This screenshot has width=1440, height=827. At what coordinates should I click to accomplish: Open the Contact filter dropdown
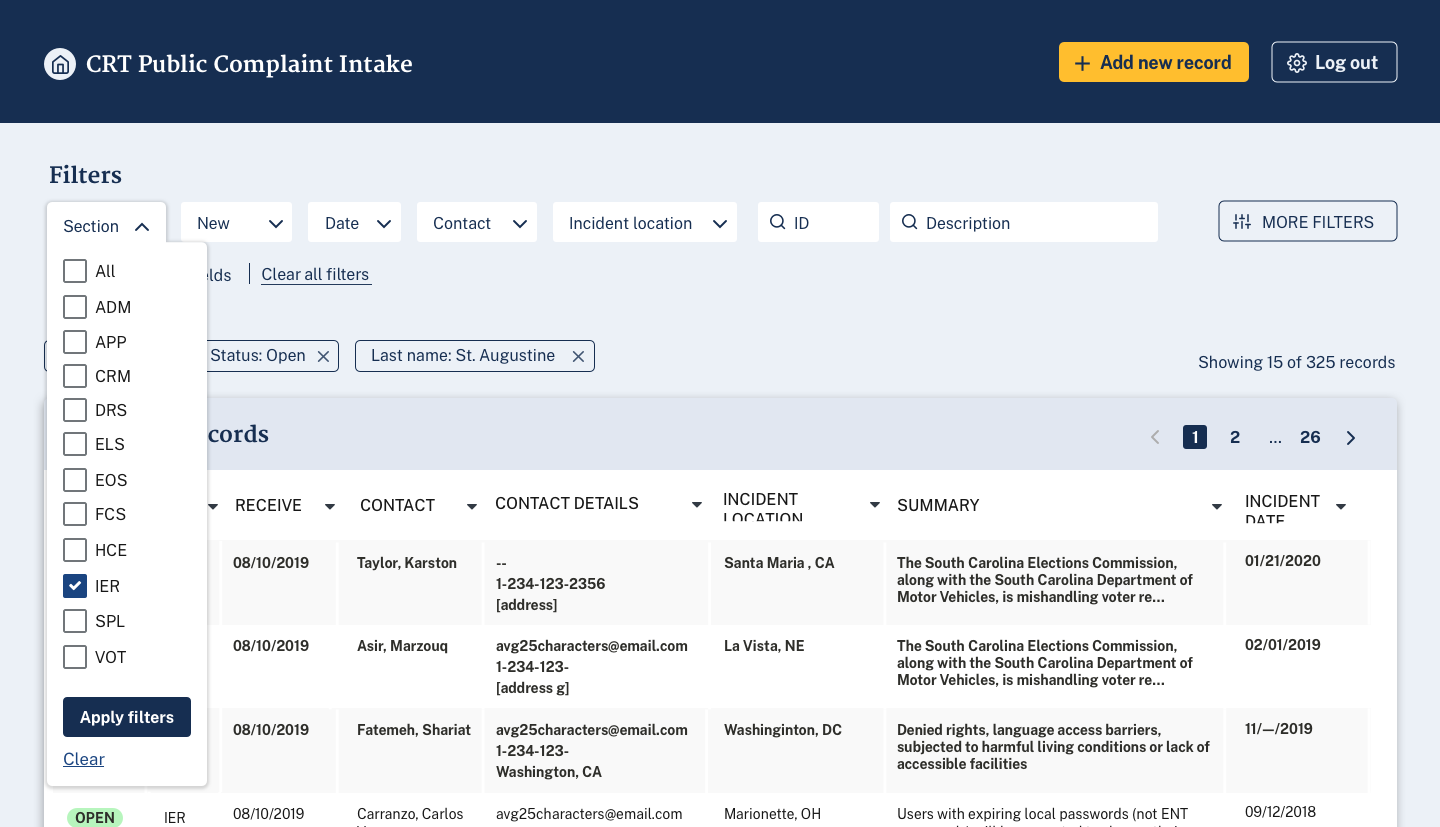(x=477, y=222)
